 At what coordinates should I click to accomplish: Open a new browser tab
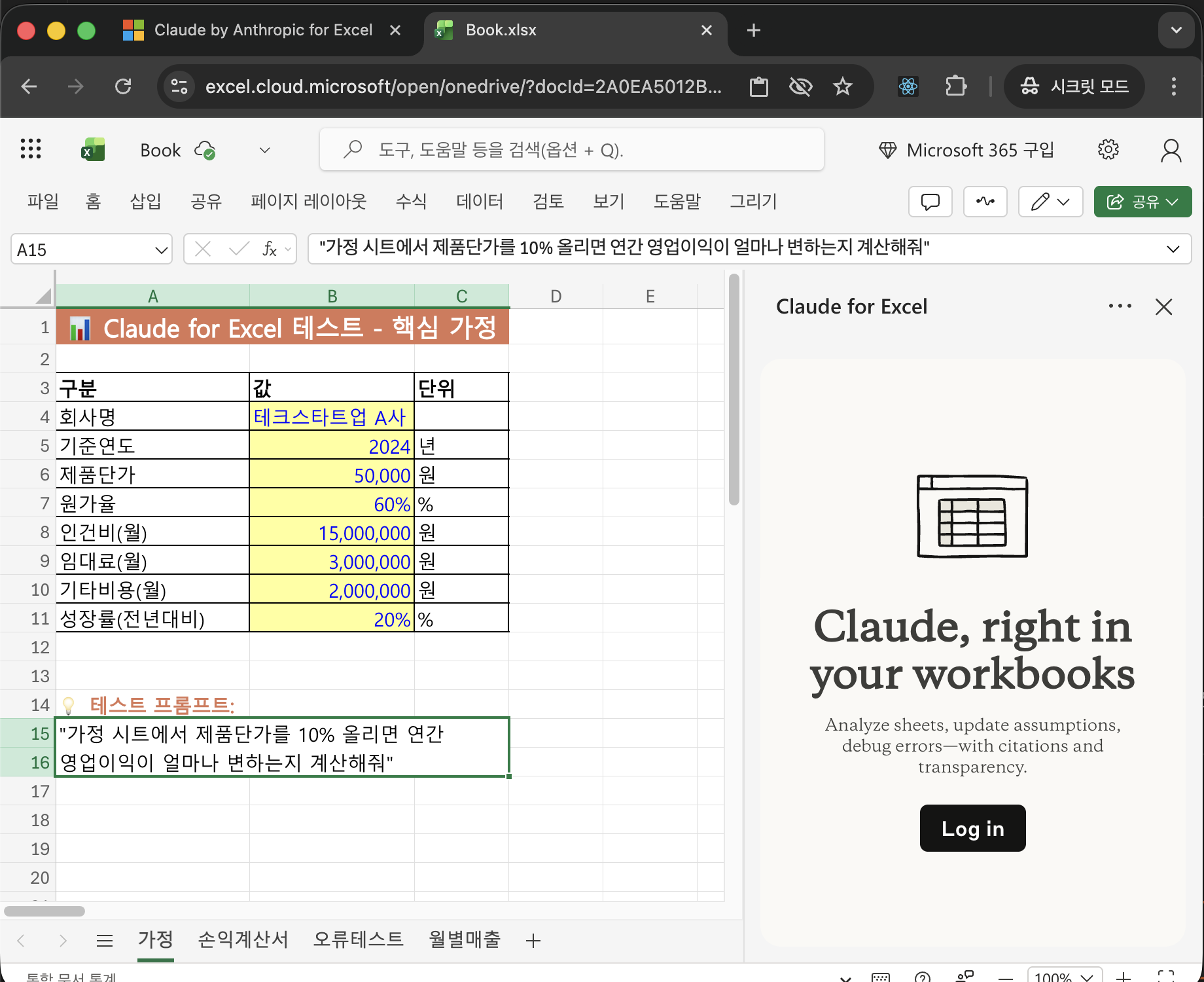754,30
